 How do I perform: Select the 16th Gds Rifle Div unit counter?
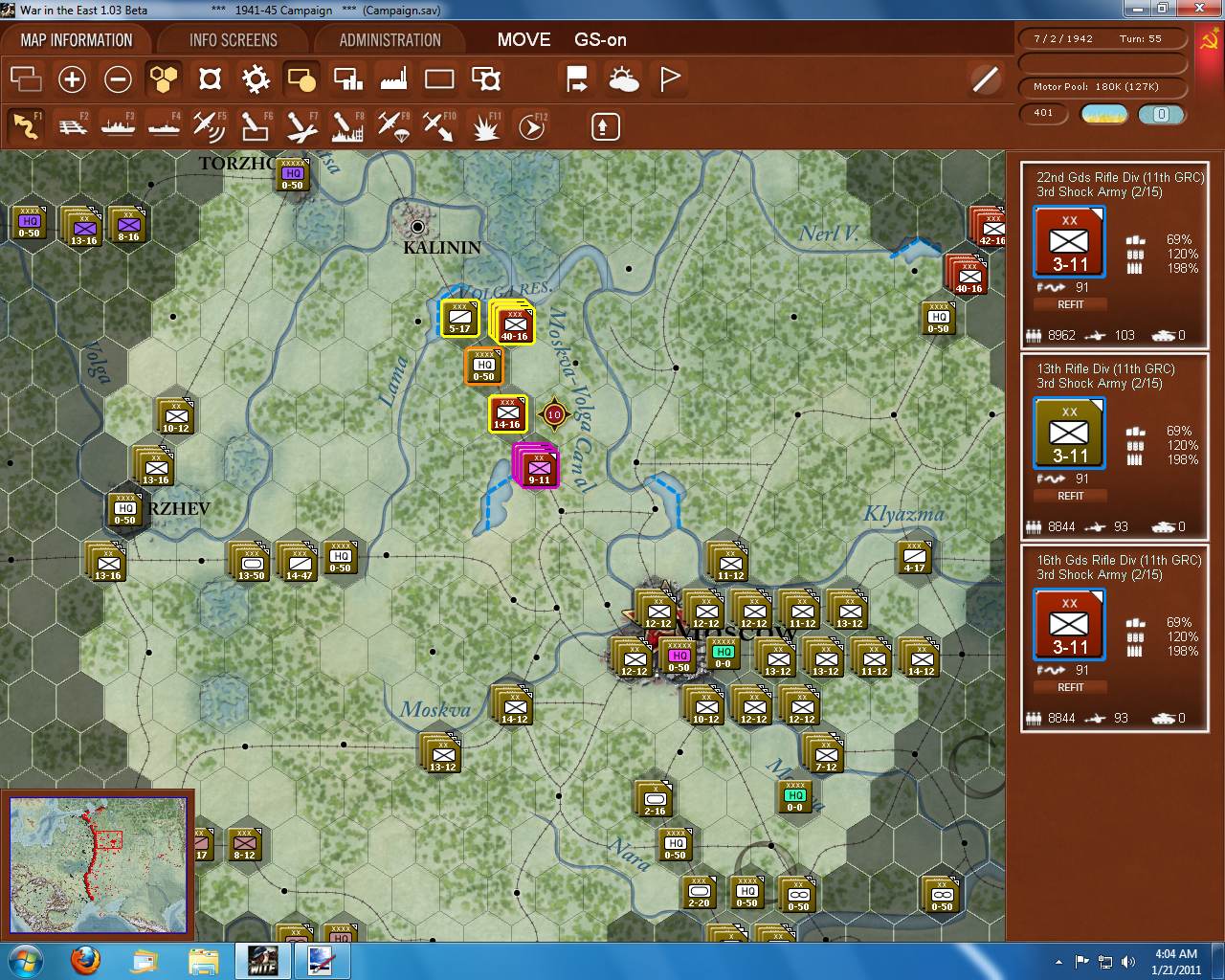[x=1069, y=624]
